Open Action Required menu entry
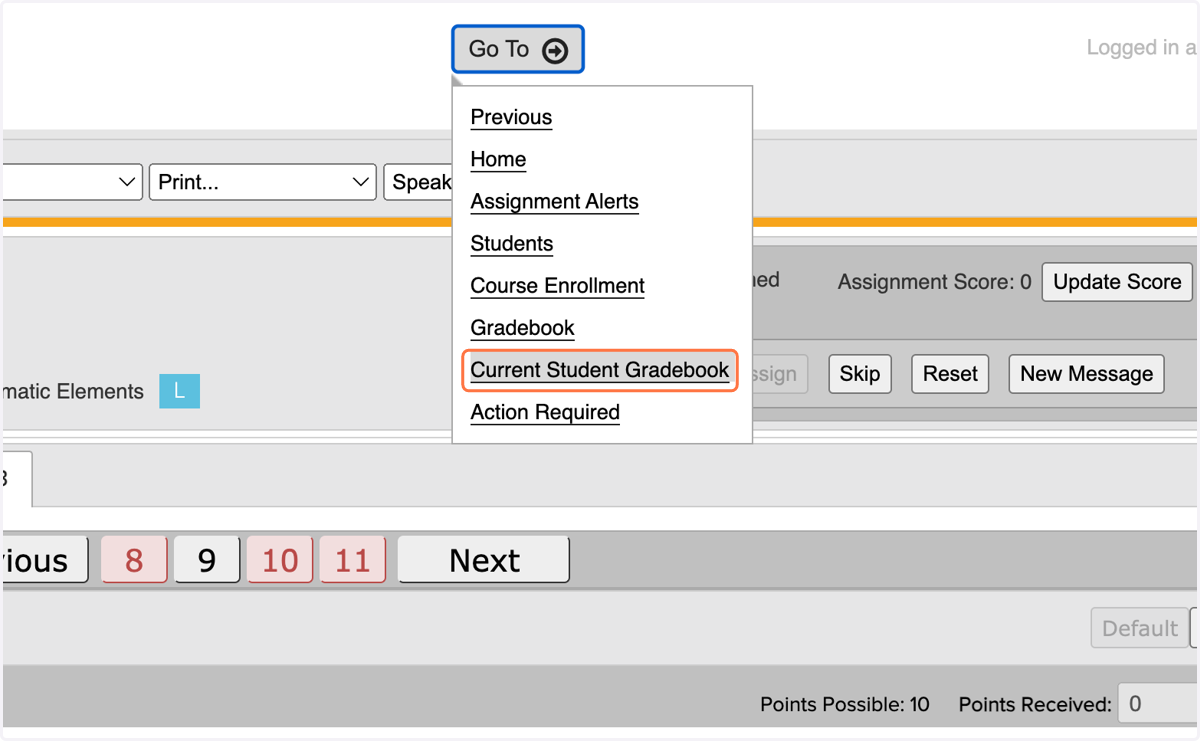The image size is (1200, 741). (545, 412)
